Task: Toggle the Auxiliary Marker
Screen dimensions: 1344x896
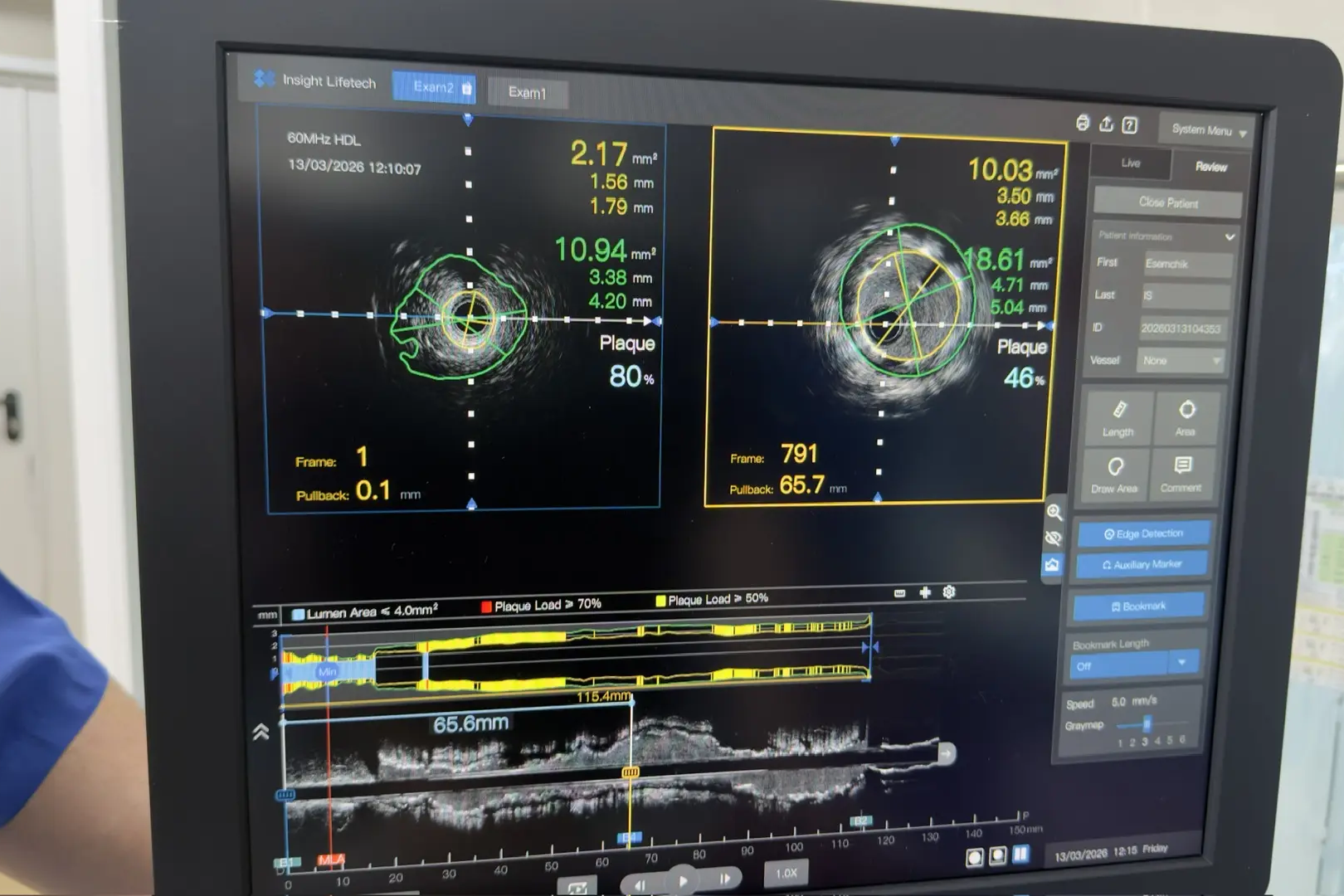Action: 1142,564
